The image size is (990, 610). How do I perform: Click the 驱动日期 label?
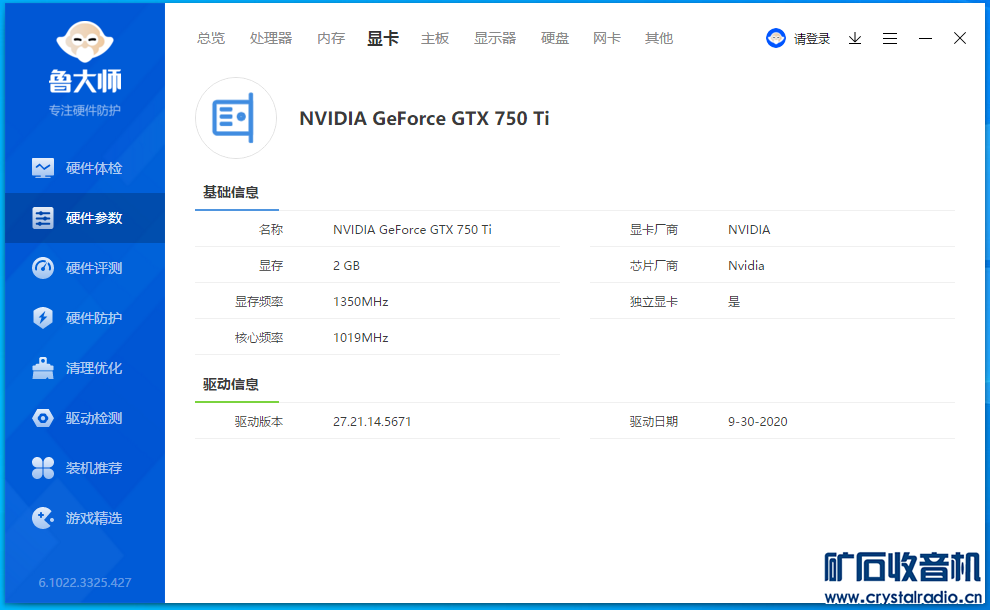click(653, 422)
